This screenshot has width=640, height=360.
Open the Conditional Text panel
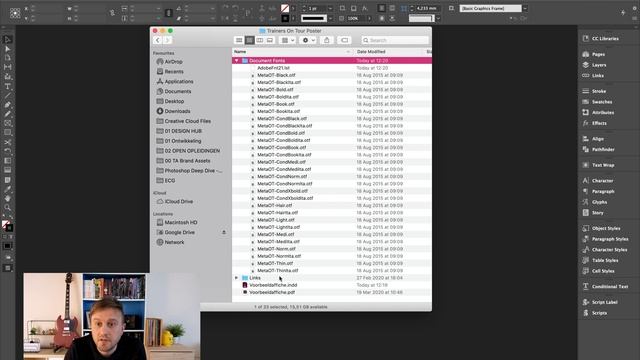pyautogui.click(x=605, y=287)
